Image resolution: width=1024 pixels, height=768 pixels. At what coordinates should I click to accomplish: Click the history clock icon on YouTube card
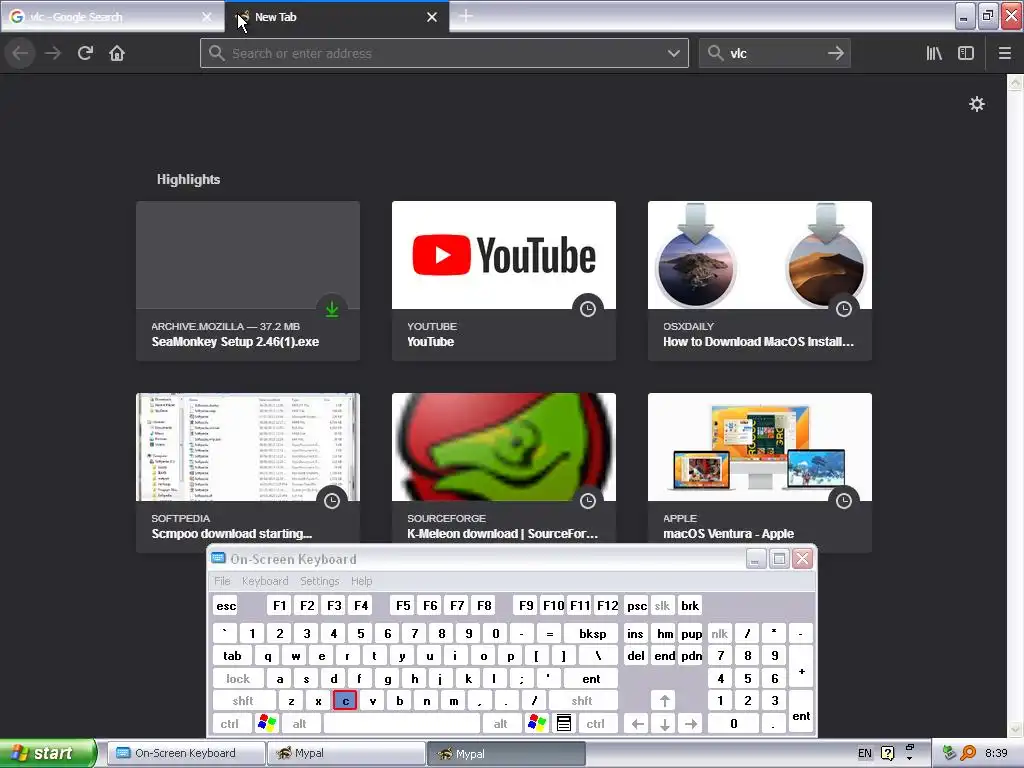588,309
